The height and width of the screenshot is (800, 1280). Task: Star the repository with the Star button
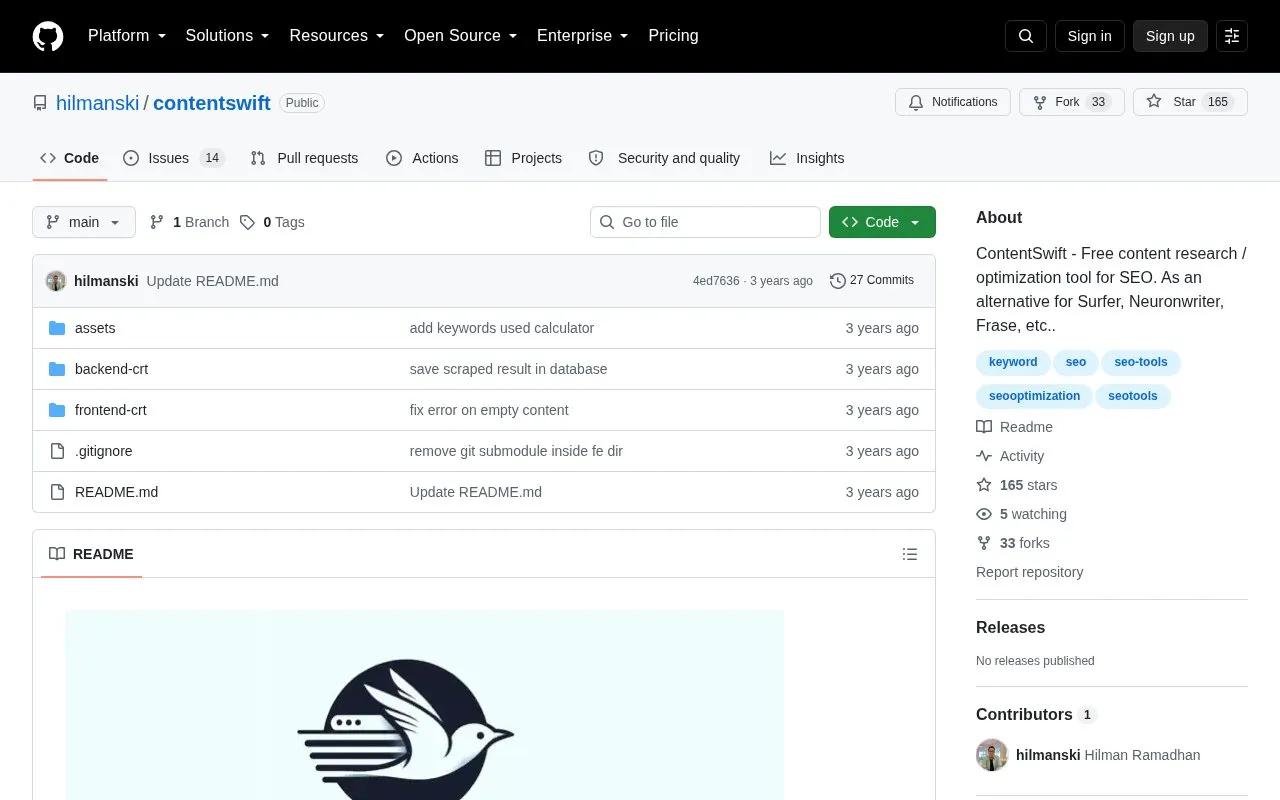pyautogui.click(x=1190, y=102)
